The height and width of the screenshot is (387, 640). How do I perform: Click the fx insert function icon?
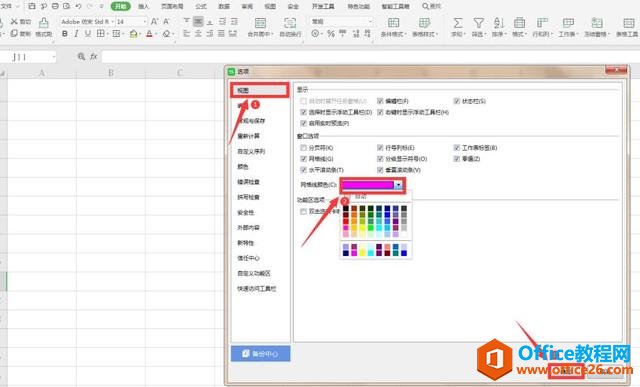[93, 56]
